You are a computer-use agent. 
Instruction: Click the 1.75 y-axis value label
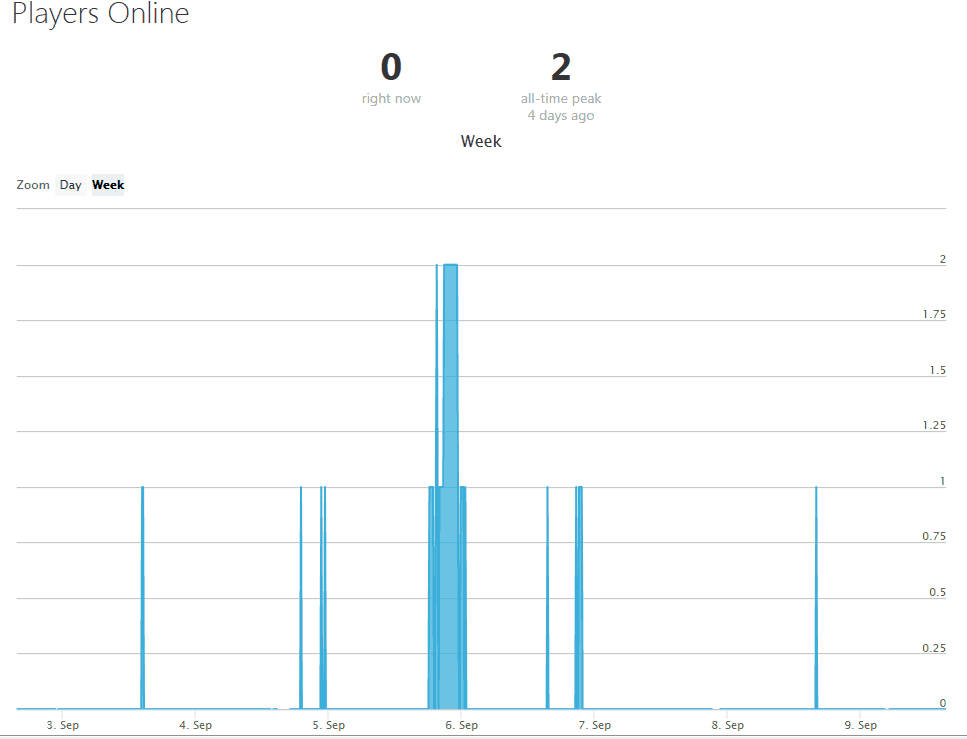934,315
